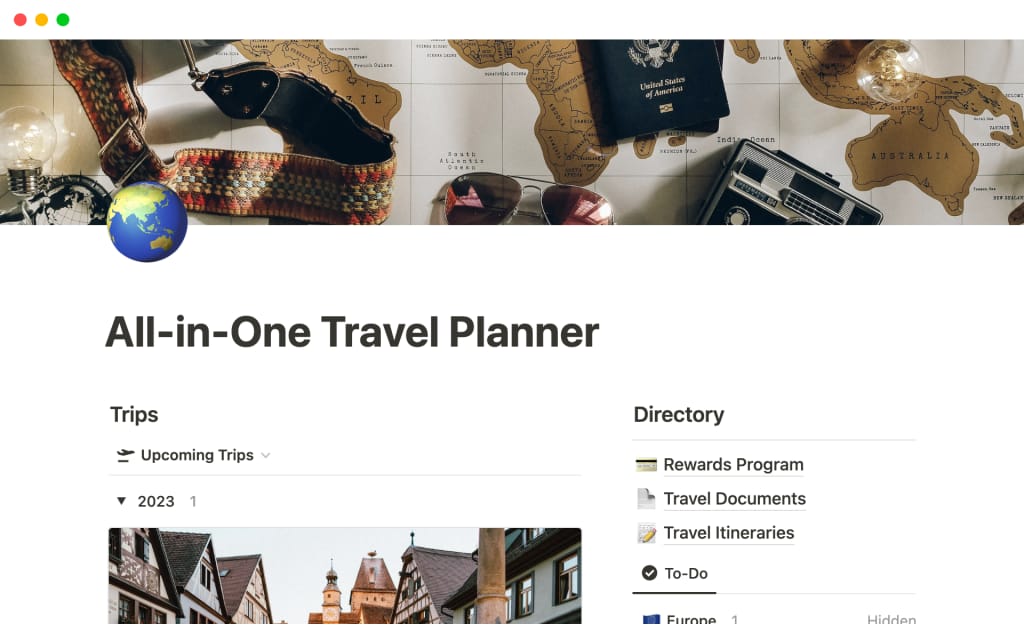Screen dimensions: 1024x640
Task: Click the travel map cover image
Action: tap(512, 132)
